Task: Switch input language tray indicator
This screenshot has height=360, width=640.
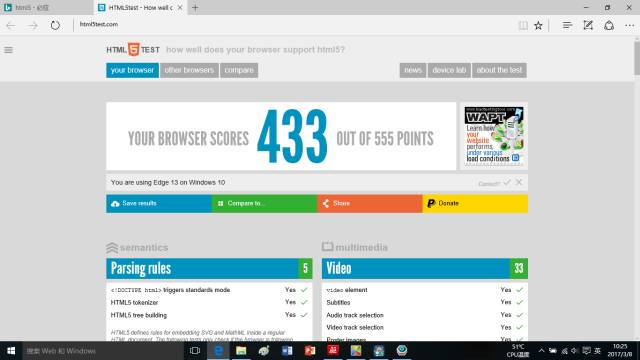Action: pyautogui.click(x=598, y=351)
